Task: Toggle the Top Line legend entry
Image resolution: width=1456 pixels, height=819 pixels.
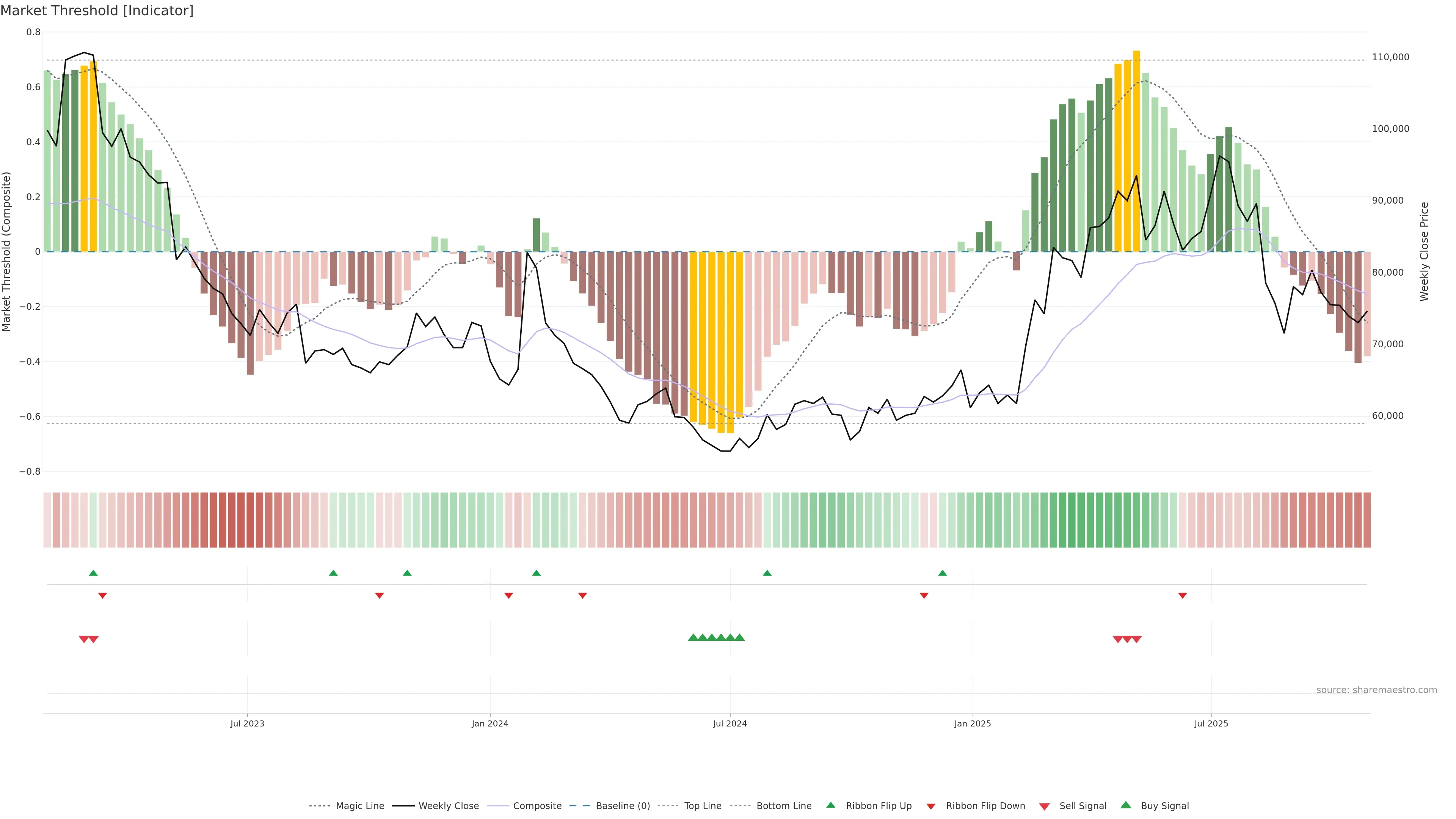Action: [703, 805]
